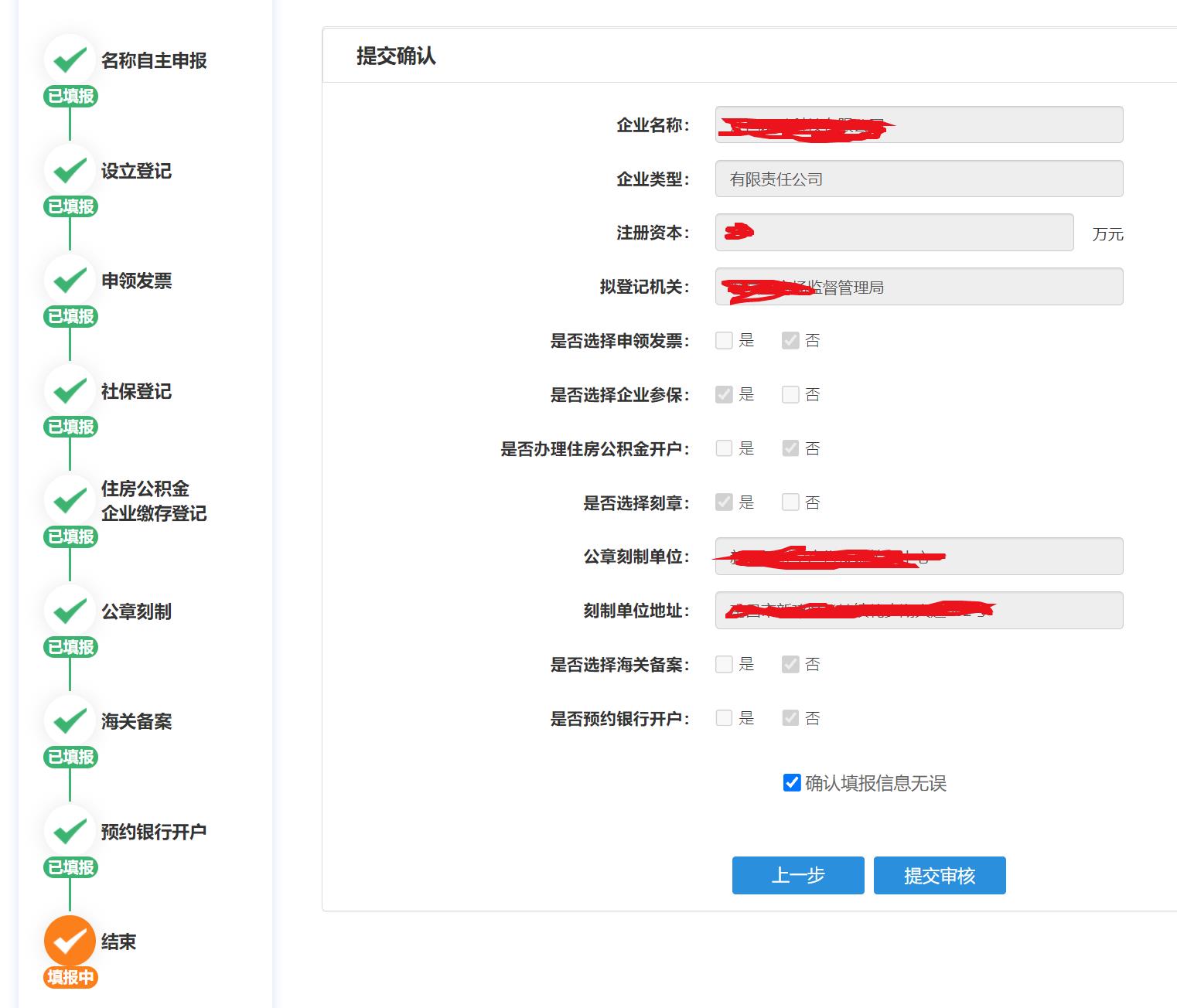Check 否 for 是否选择企业参保
The width and height of the screenshot is (1177, 1008).
pyautogui.click(x=790, y=394)
